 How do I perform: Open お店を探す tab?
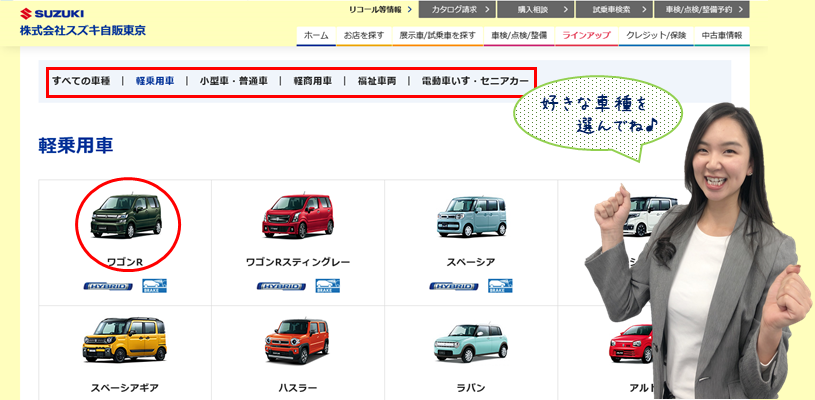(x=364, y=36)
